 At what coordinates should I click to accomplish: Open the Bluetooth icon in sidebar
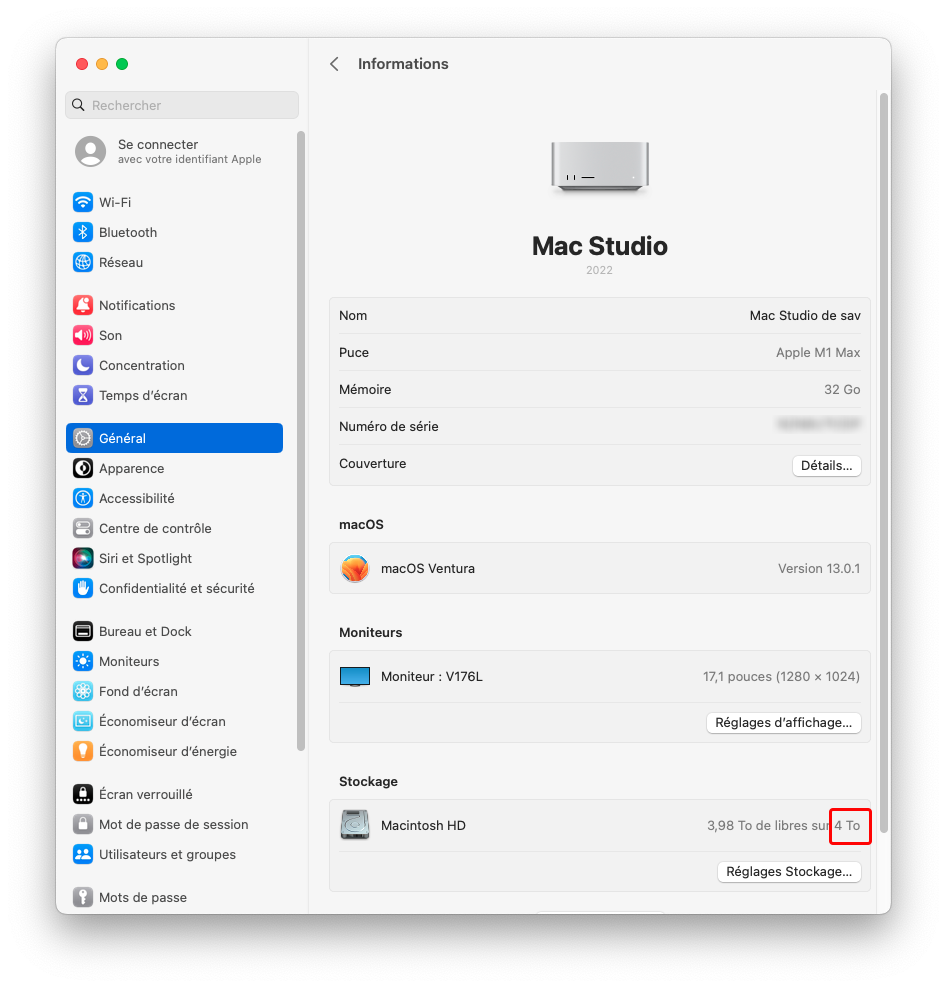pos(83,233)
